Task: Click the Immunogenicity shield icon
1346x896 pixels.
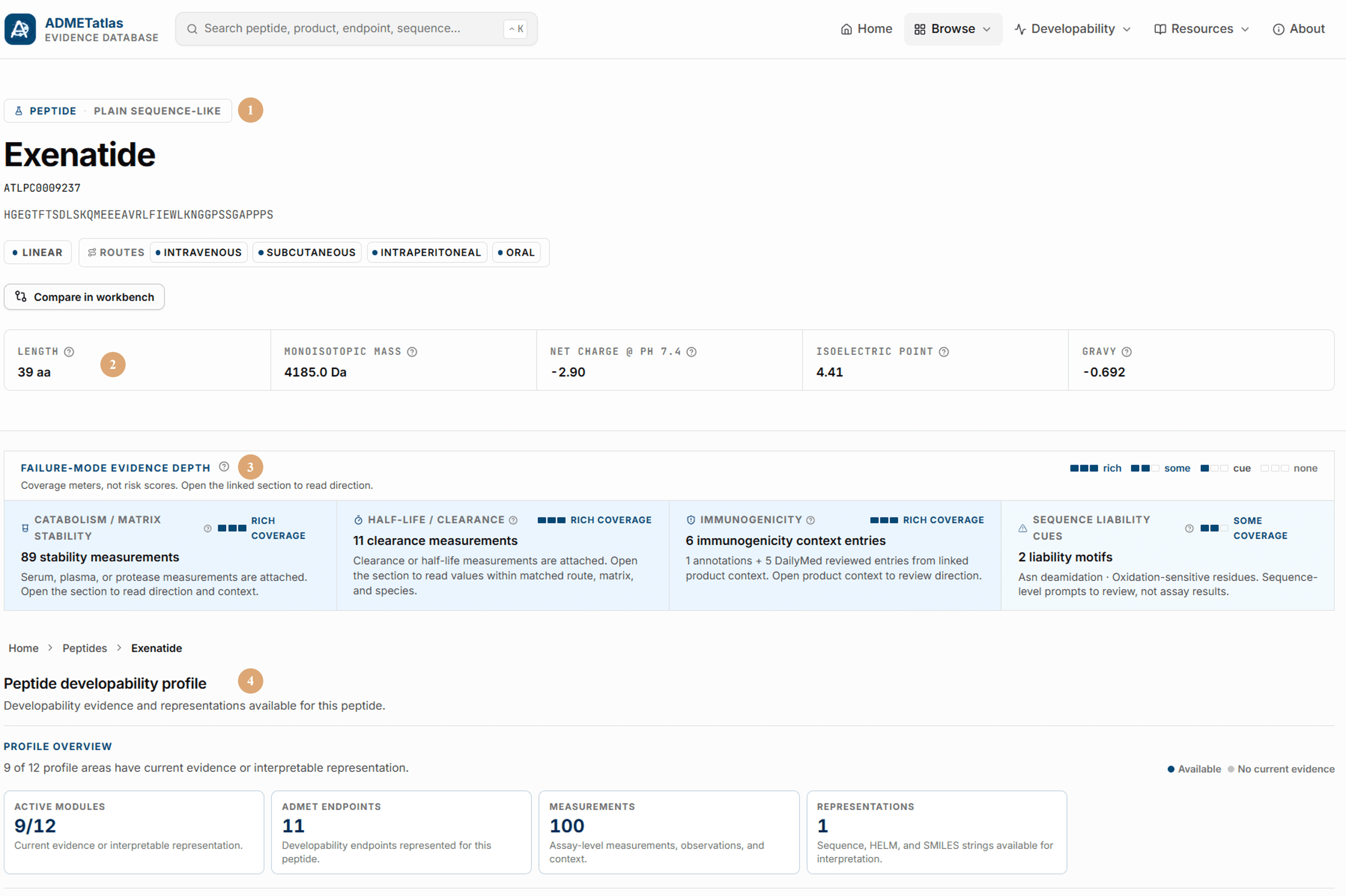Action: [691, 520]
